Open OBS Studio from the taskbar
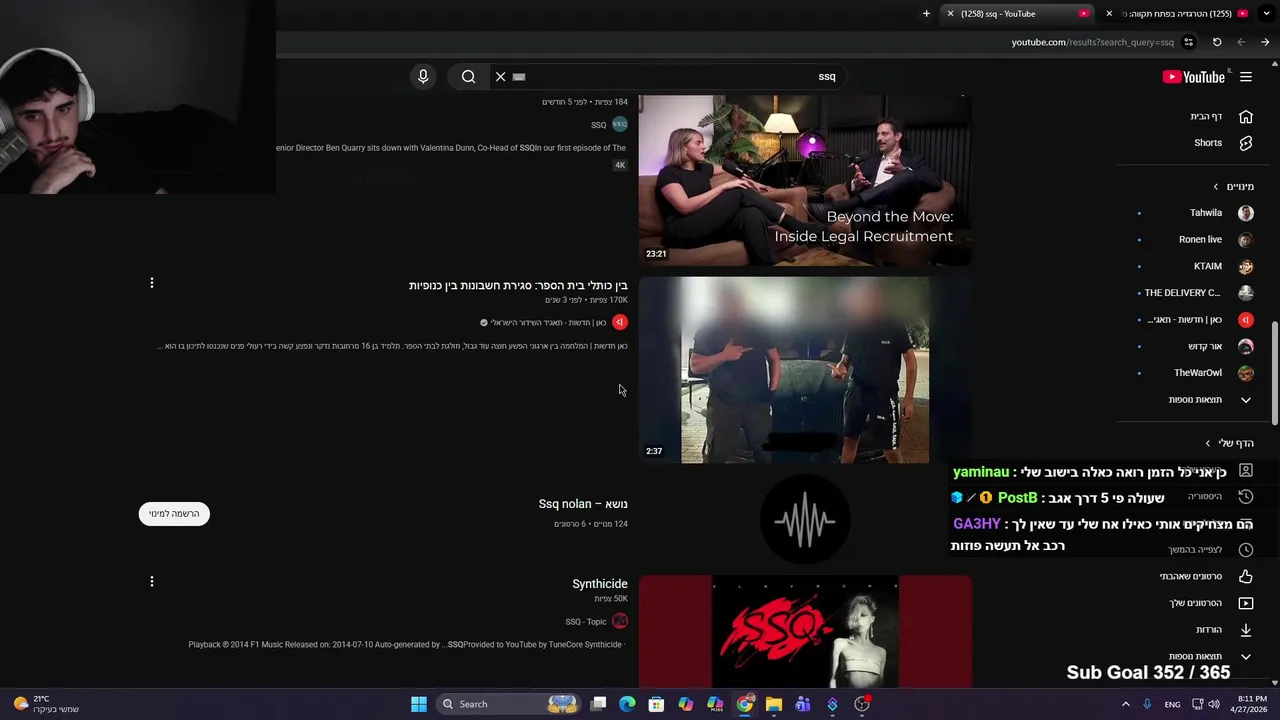 pyautogui.click(x=861, y=704)
